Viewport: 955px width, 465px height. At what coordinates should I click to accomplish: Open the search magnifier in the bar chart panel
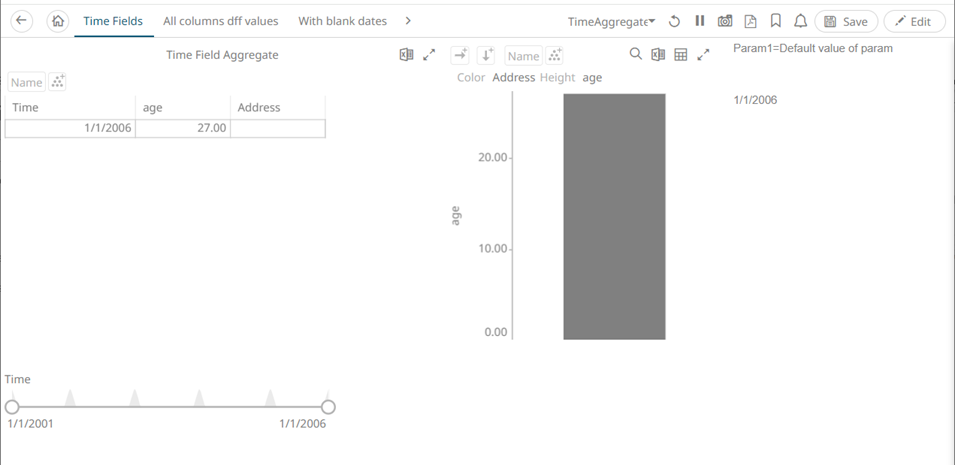[x=635, y=55]
